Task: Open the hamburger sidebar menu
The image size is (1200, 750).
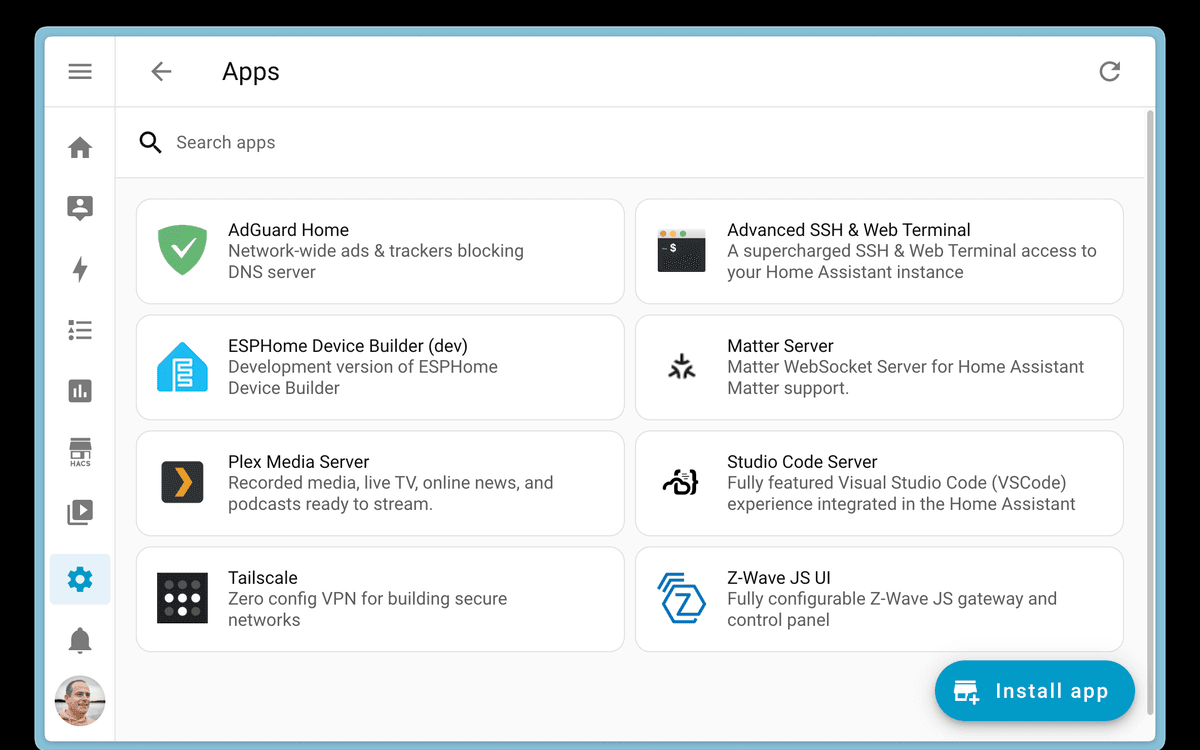Action: tap(80, 71)
